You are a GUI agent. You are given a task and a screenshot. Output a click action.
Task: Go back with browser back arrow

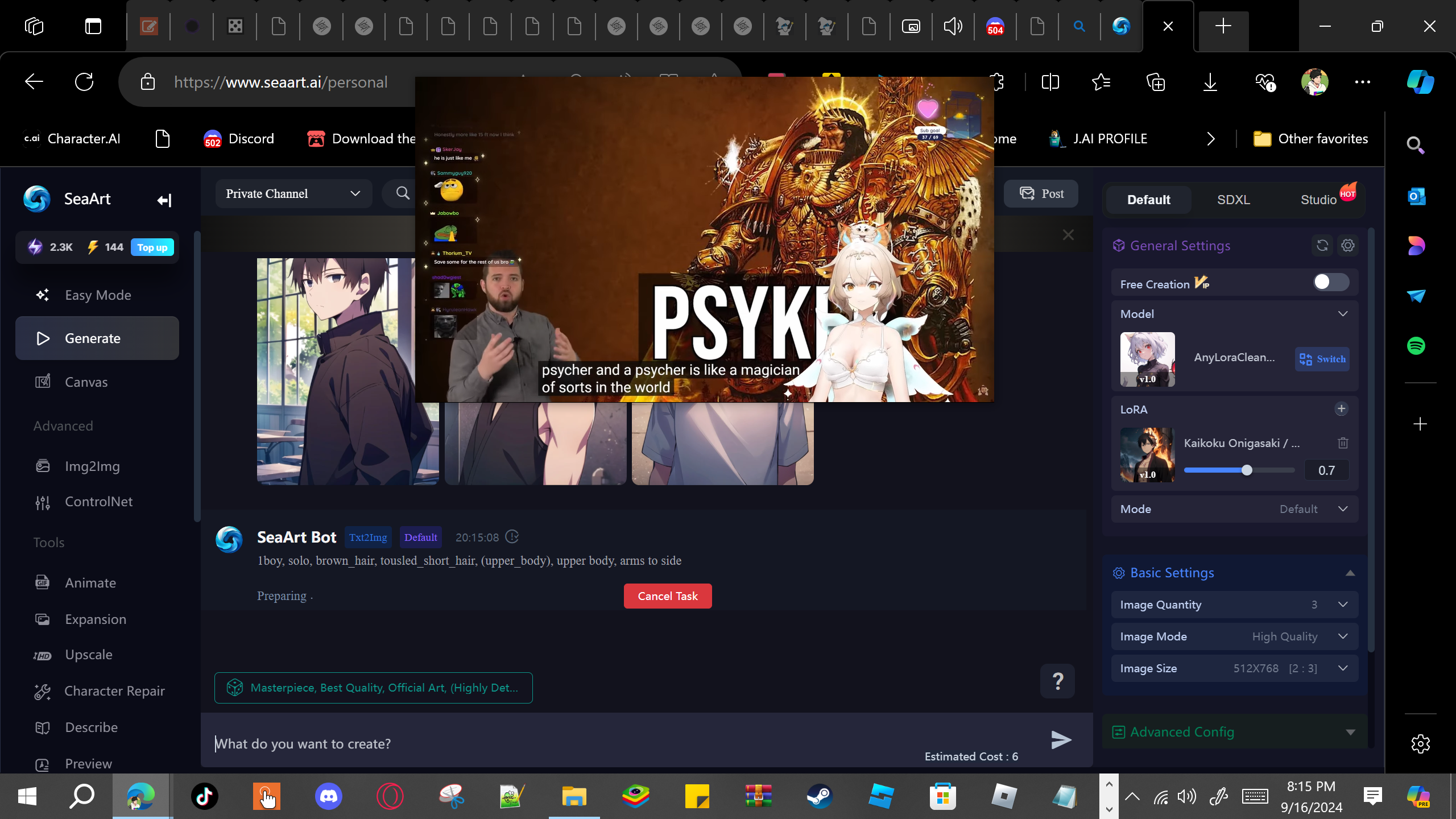click(34, 82)
